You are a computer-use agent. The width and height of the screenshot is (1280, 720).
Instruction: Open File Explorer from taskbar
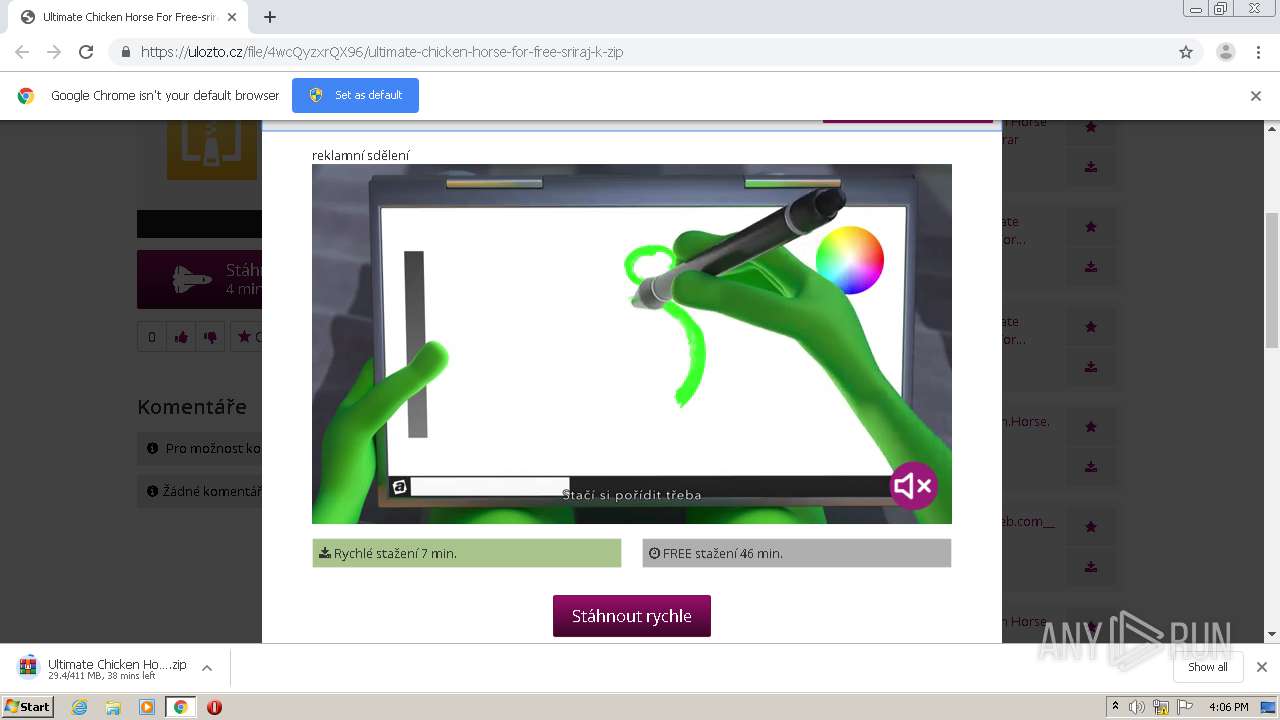(113, 707)
